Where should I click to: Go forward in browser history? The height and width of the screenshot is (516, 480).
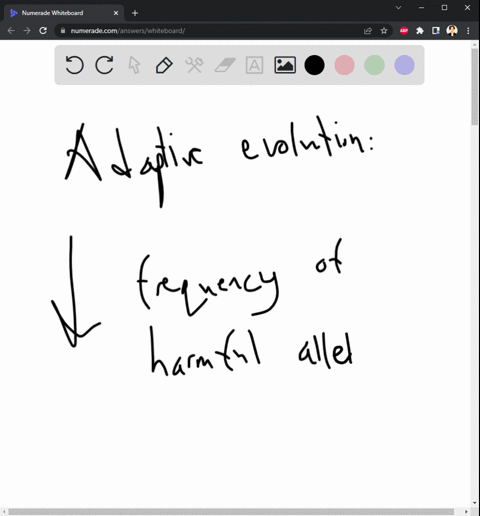(x=27, y=31)
